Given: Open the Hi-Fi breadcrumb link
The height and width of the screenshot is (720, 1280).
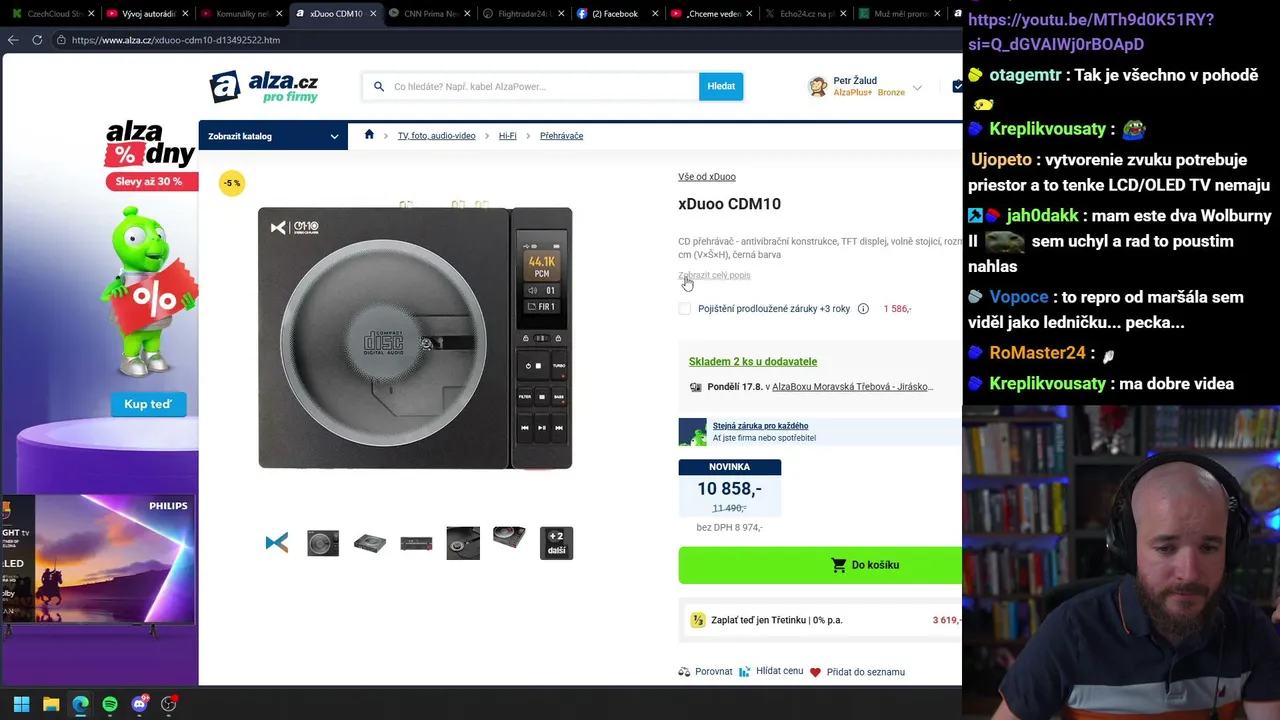Looking at the screenshot, I should click(508, 136).
